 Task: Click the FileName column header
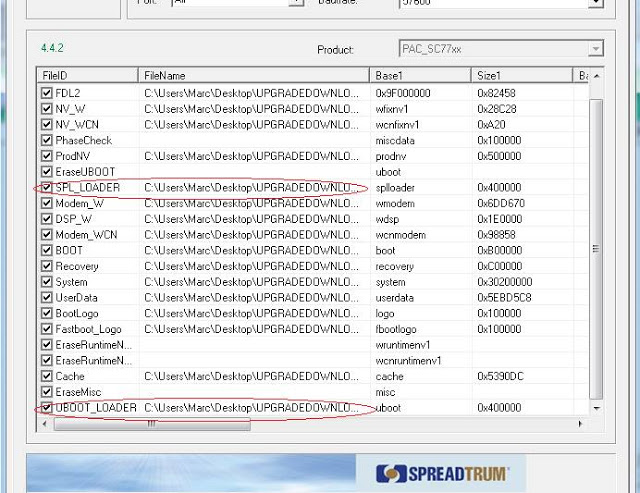coord(254,76)
